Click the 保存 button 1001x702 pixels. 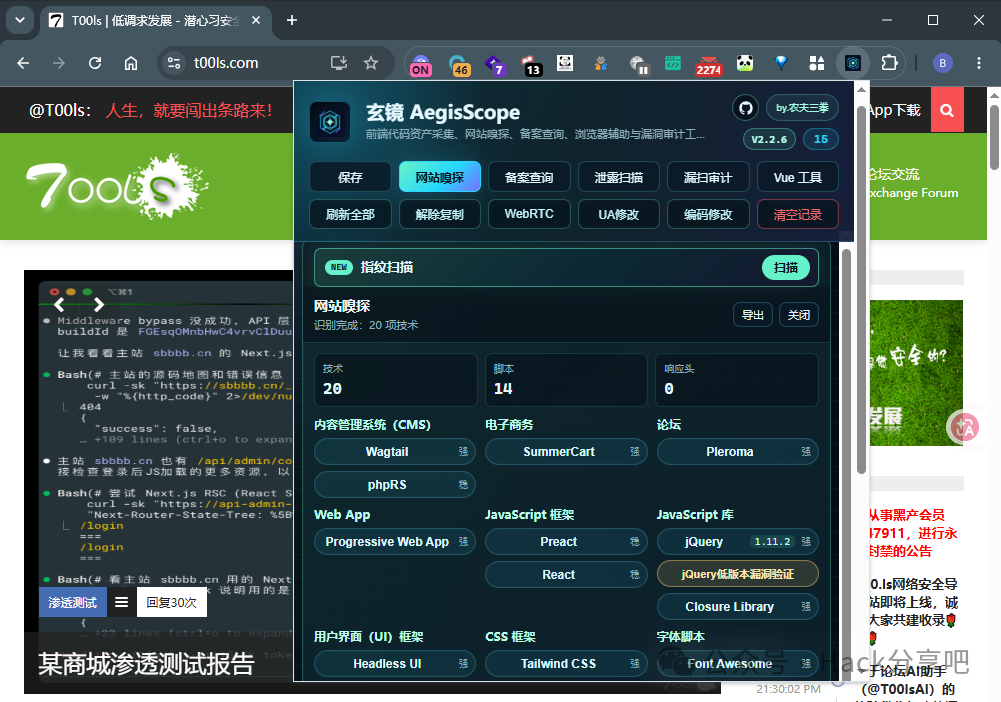point(350,177)
